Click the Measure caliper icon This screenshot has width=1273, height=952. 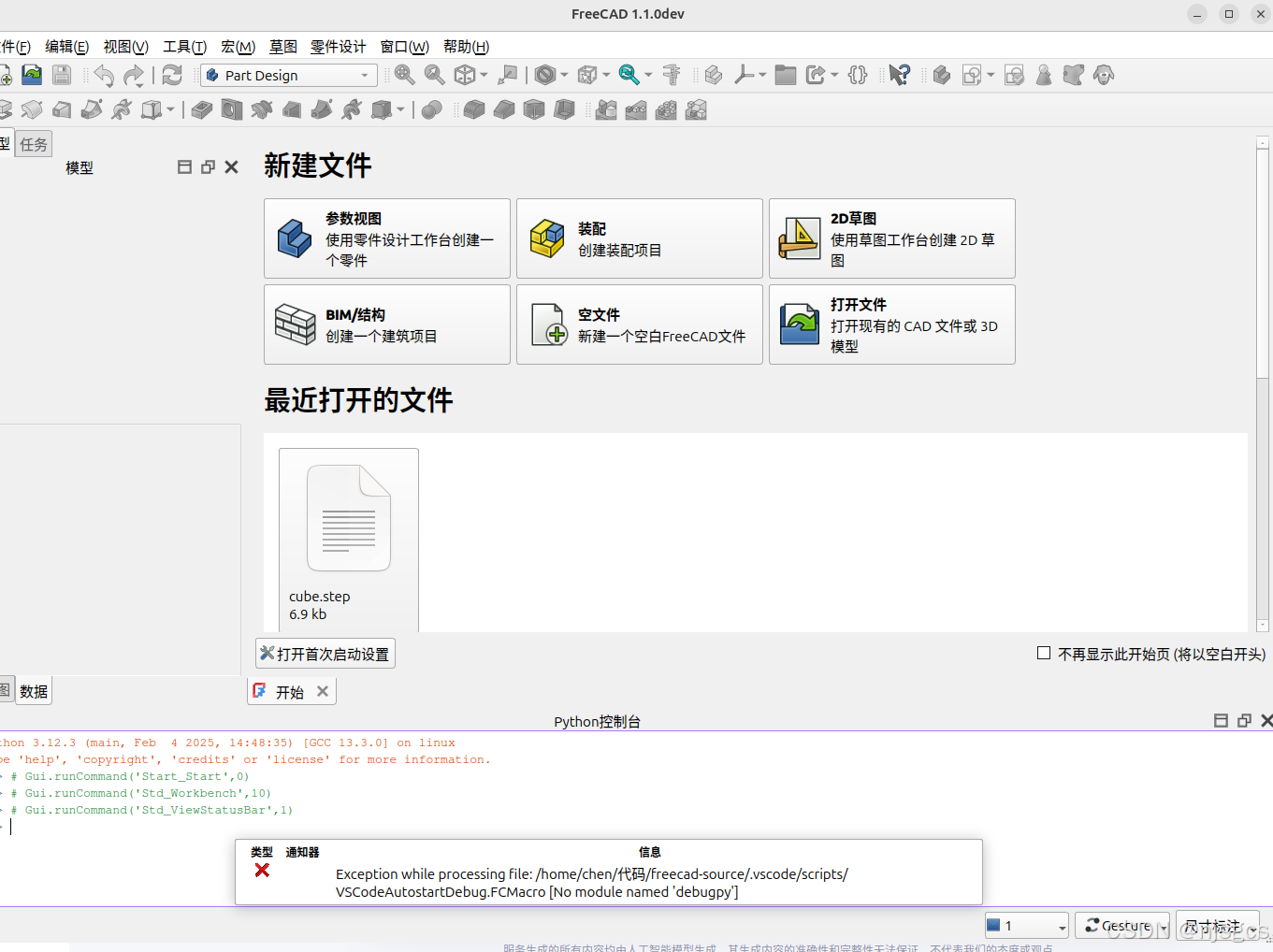click(x=671, y=75)
